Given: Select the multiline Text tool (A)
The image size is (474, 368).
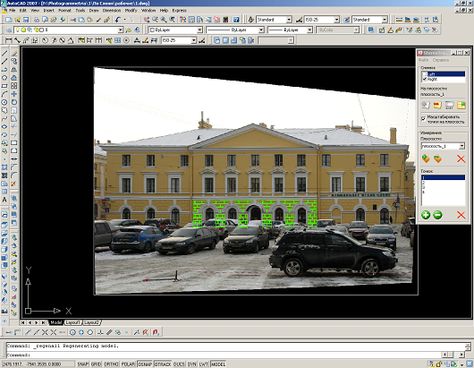Looking at the screenshot, I should pos(5,200).
